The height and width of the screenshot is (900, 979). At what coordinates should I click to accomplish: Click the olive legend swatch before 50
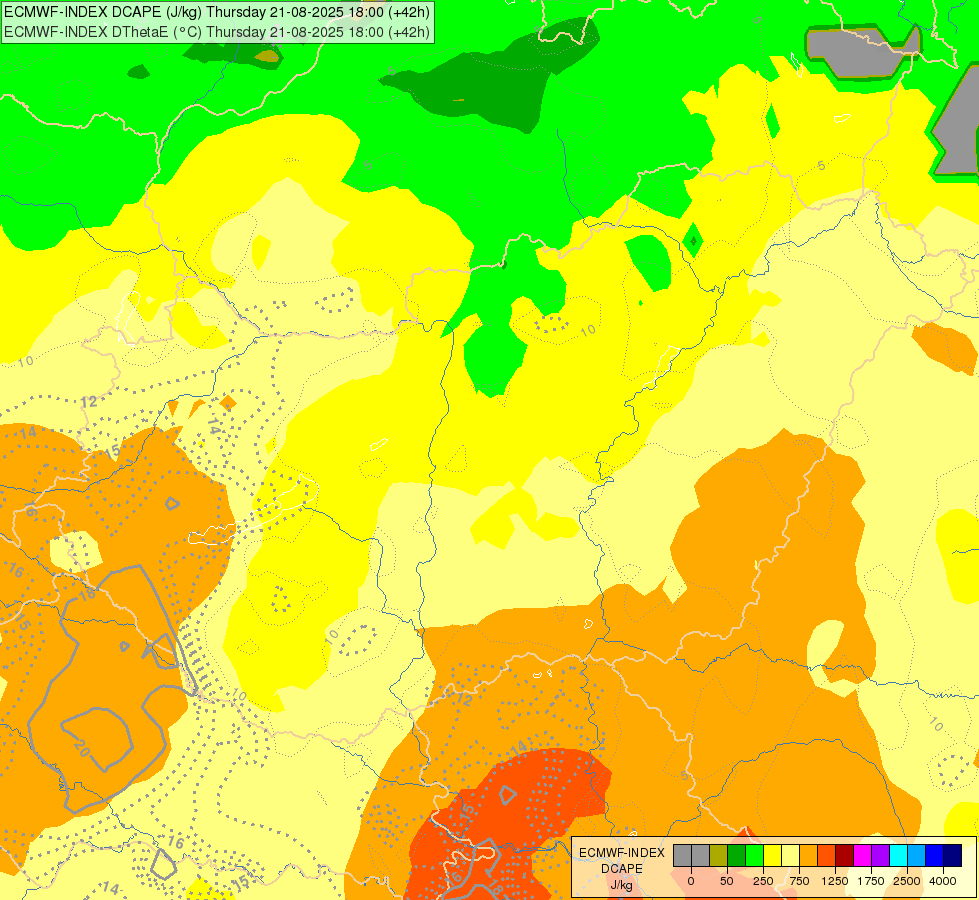719,856
